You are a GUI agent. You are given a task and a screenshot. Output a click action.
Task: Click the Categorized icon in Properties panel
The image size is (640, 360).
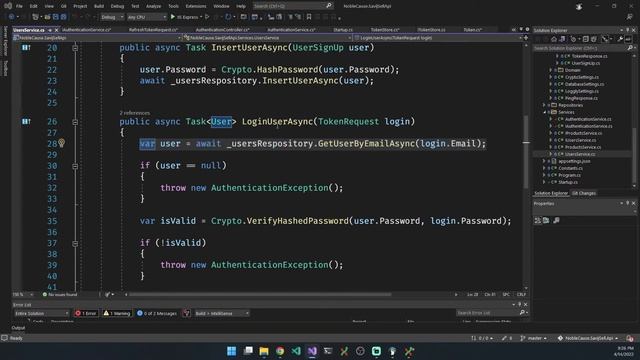[538, 220]
